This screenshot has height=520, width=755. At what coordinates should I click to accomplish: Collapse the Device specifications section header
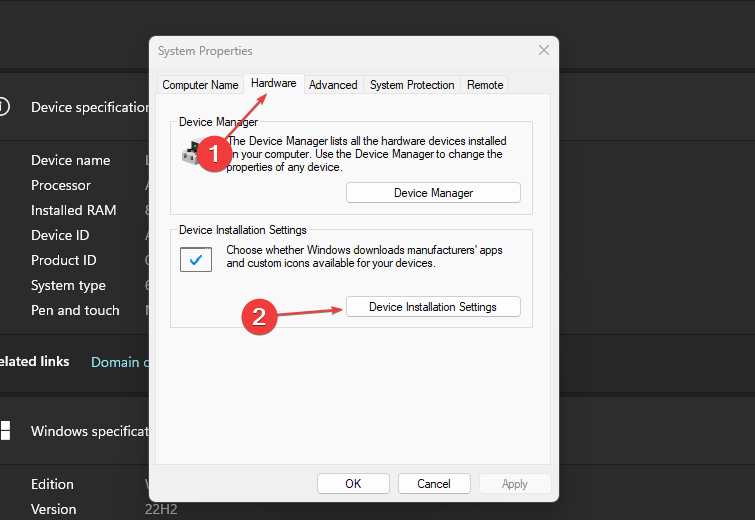[x=90, y=107]
